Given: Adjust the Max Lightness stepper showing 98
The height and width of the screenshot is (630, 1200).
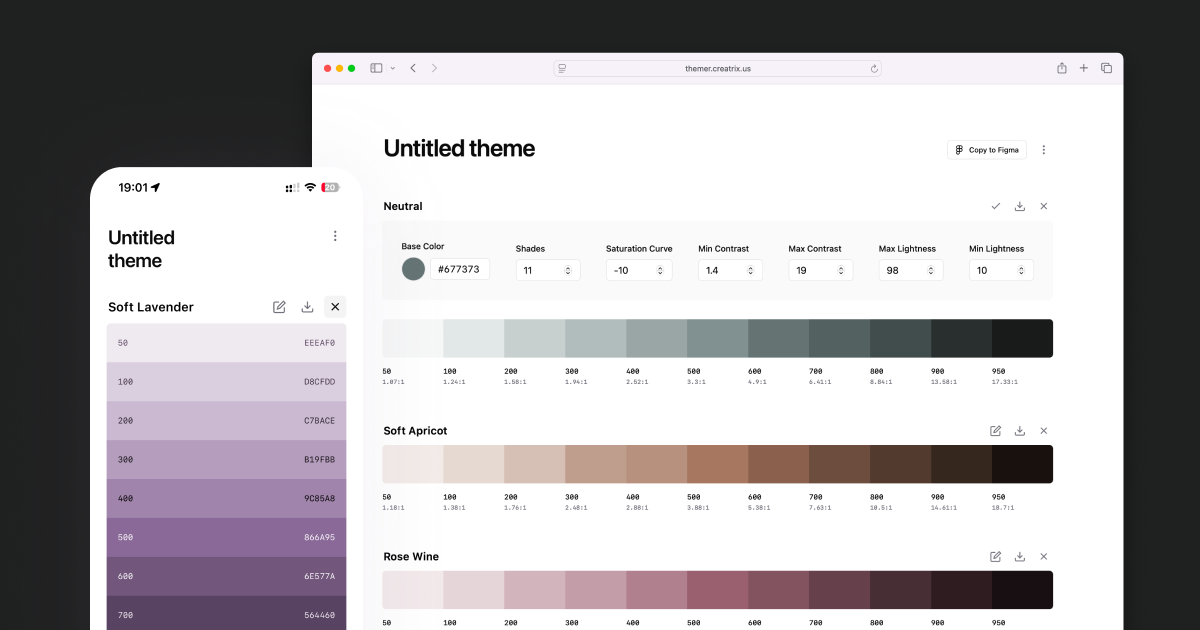Looking at the screenshot, I should point(911,270).
